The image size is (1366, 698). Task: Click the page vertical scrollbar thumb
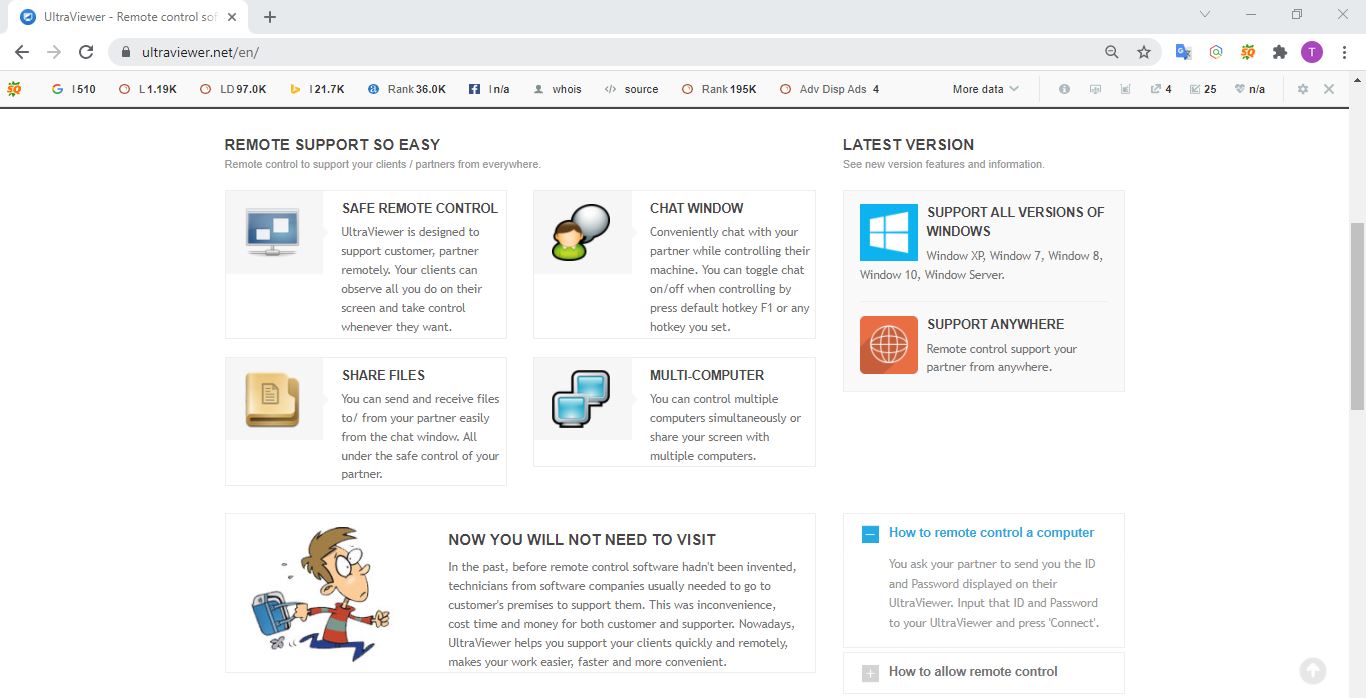pos(1357,316)
